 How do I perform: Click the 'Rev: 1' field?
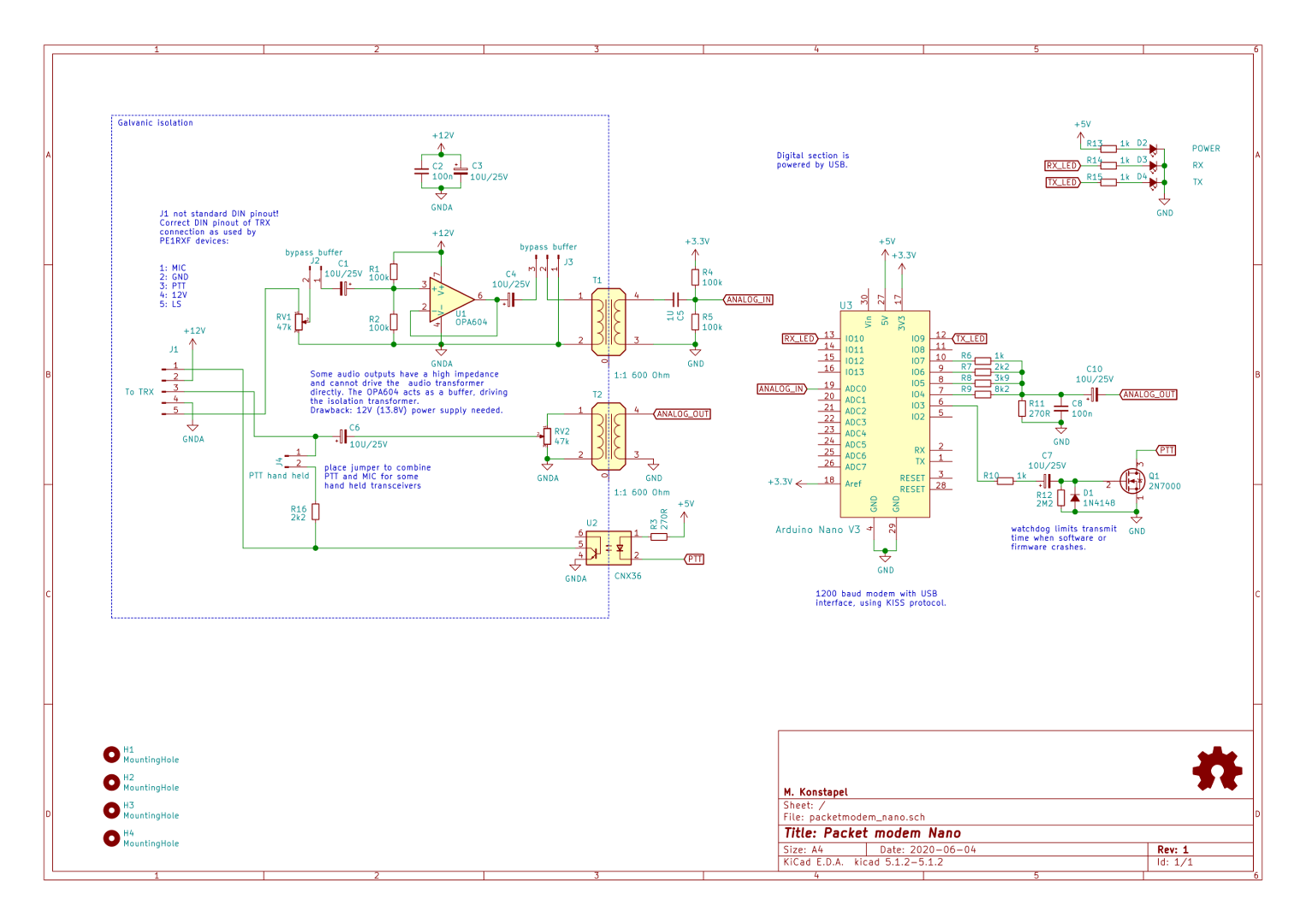click(1172, 850)
